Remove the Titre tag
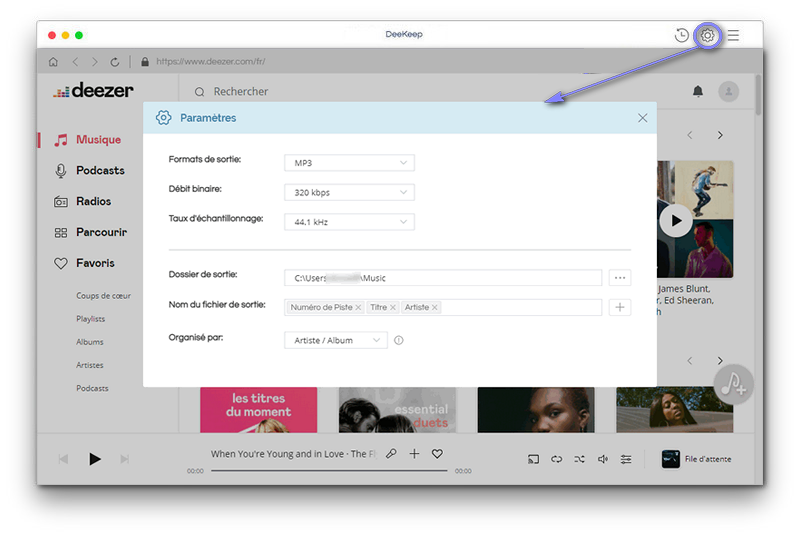 (x=393, y=308)
